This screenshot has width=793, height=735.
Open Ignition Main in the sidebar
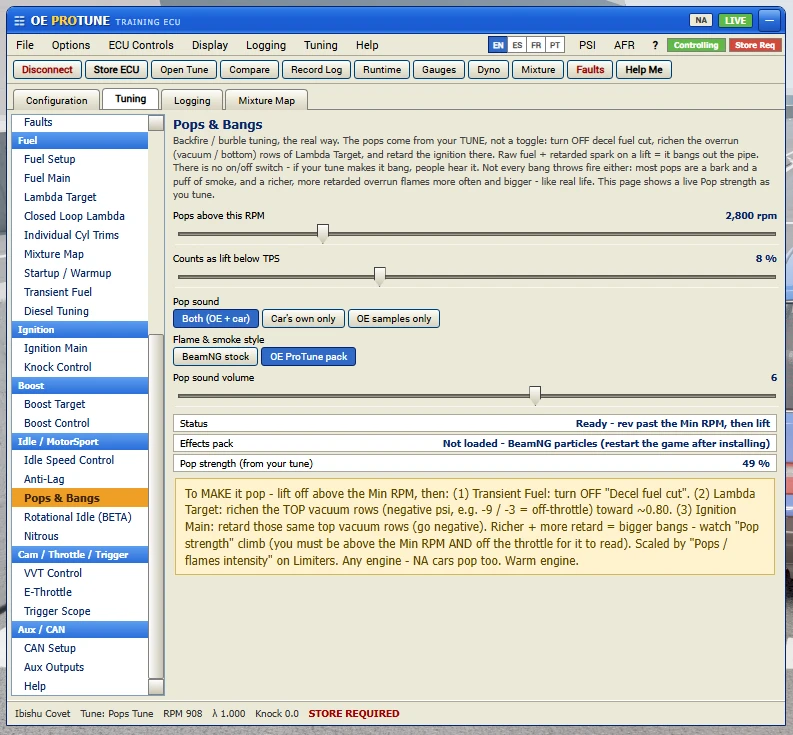[80, 348]
